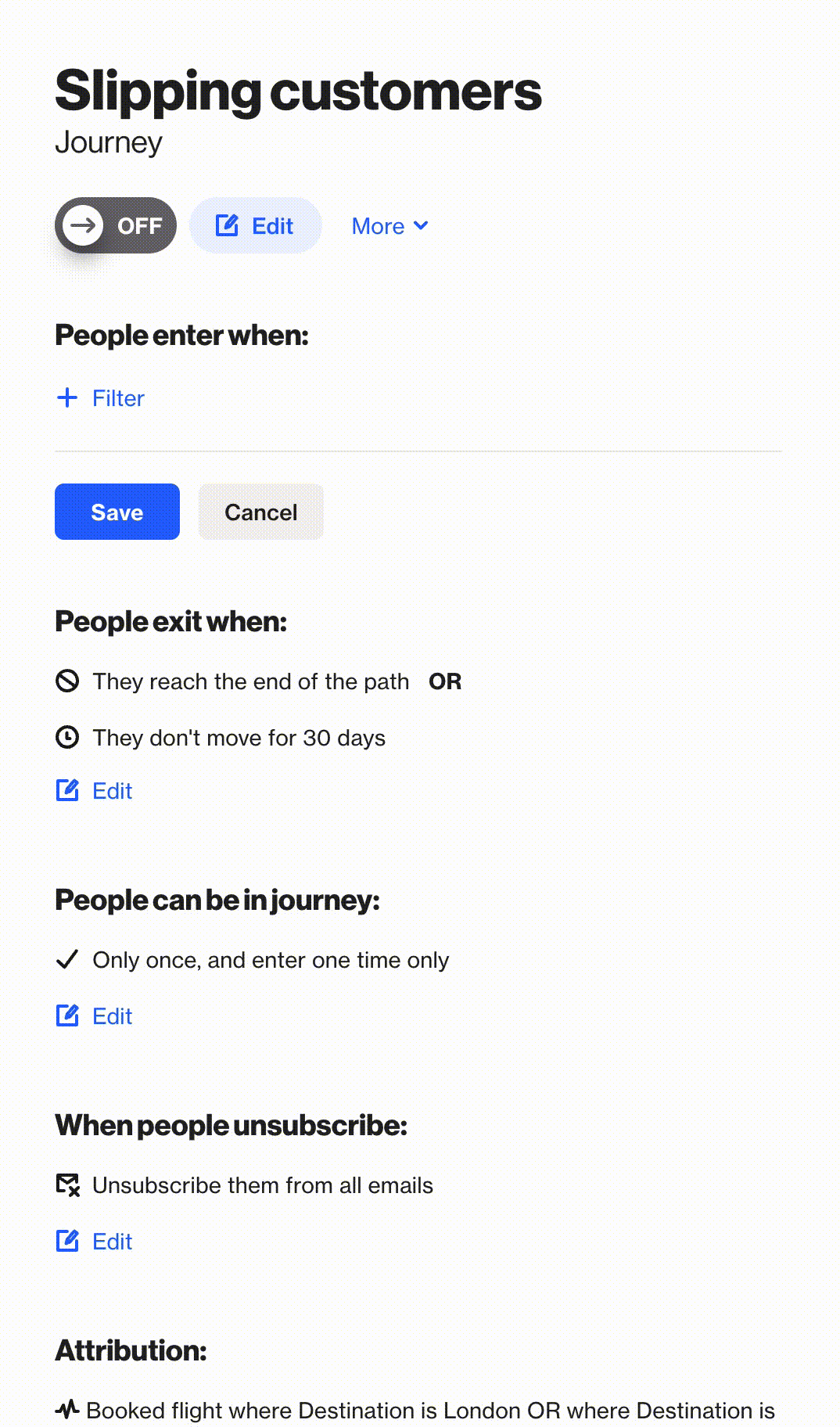
Task: Click the activity pulse icon under Attribution
Action: pos(67,1409)
